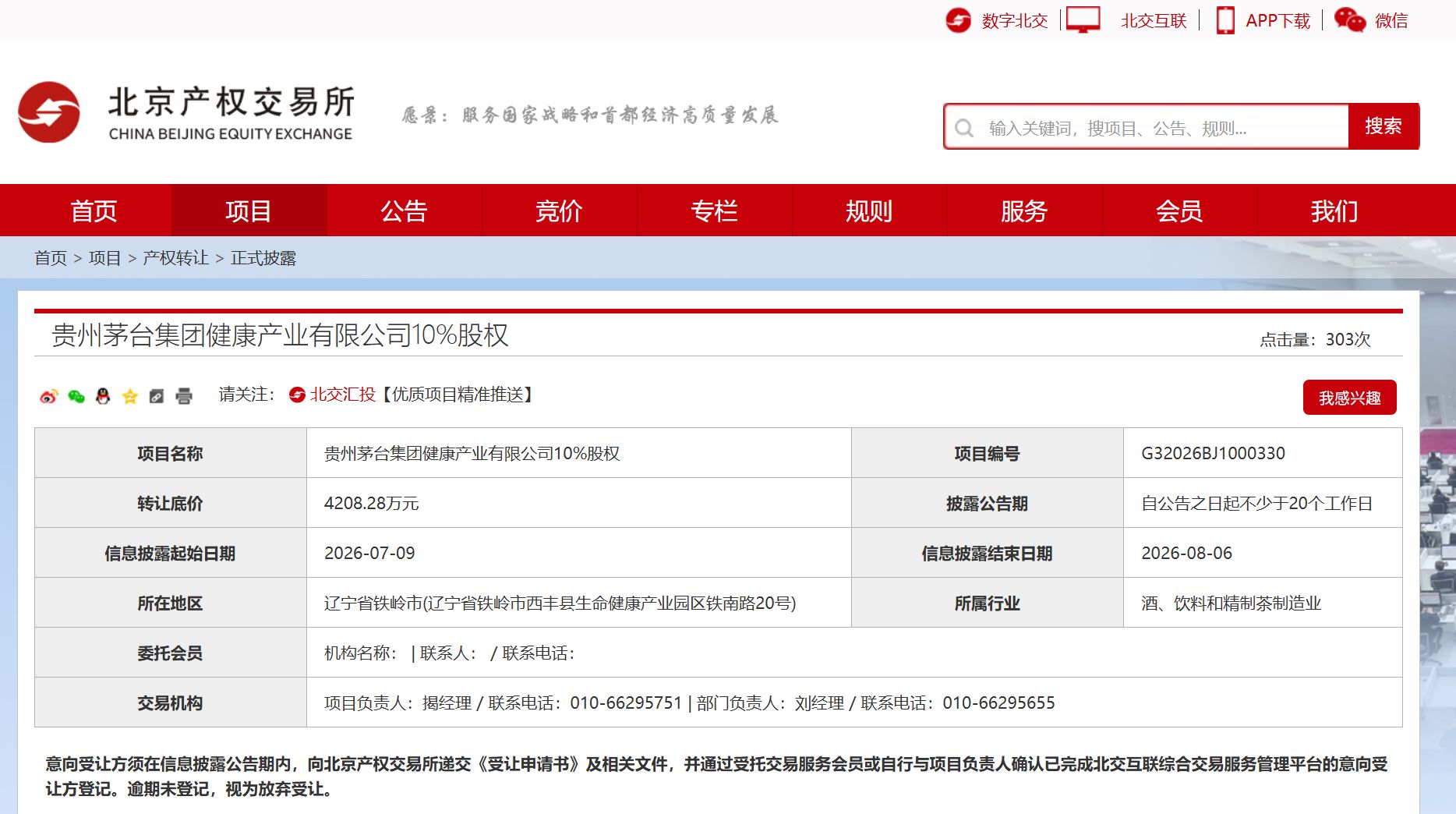Image resolution: width=1456 pixels, height=814 pixels.
Task: Click the 所在地区 label cell
Action: click(170, 603)
